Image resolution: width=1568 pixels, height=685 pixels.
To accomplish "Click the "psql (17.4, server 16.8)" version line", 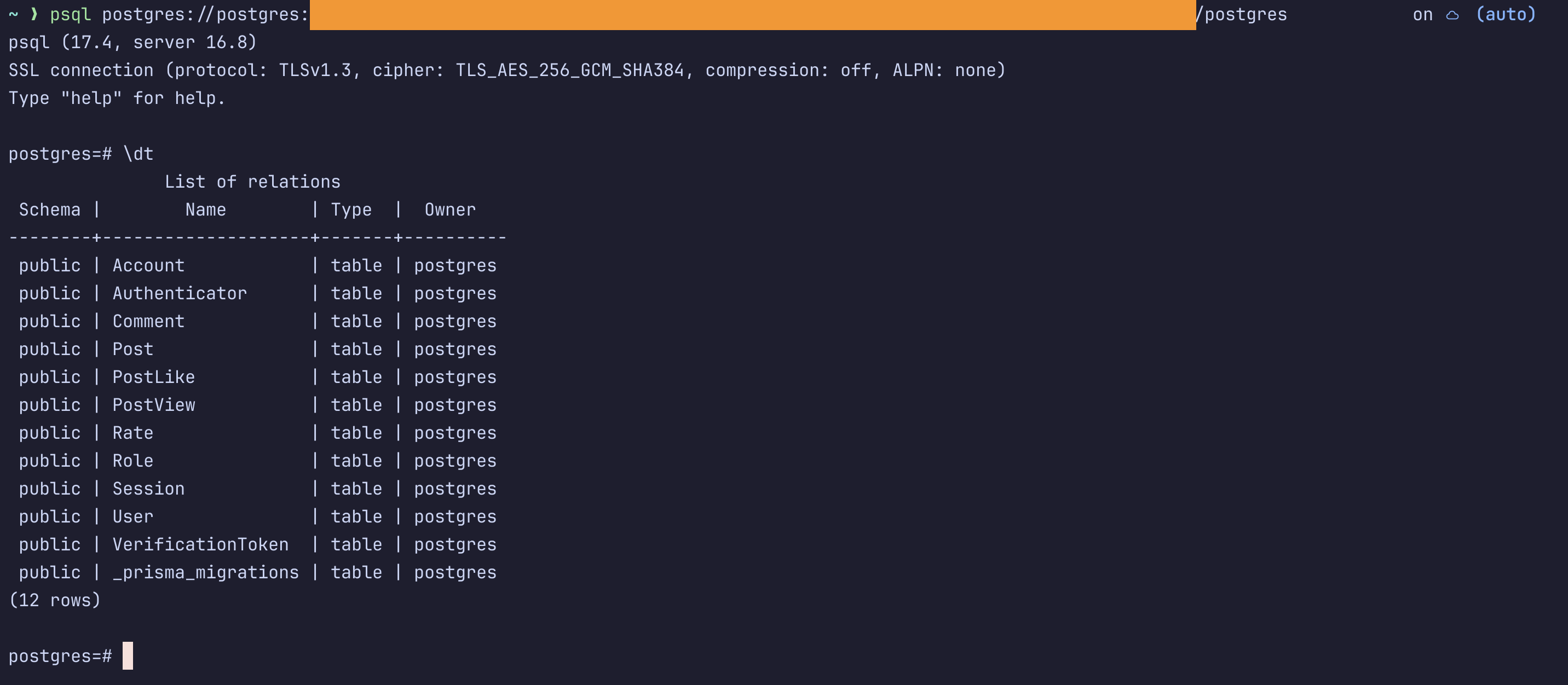I will tap(132, 43).
